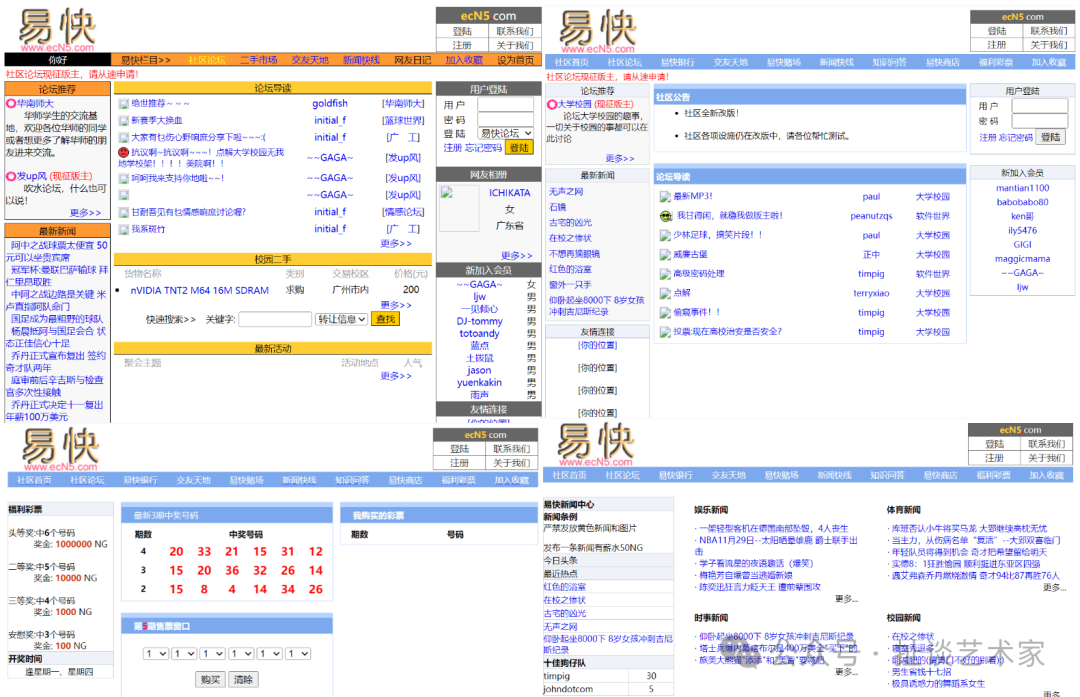Focus the 关键字 keyword search field
This screenshot has width=1080, height=697.
(x=275, y=320)
